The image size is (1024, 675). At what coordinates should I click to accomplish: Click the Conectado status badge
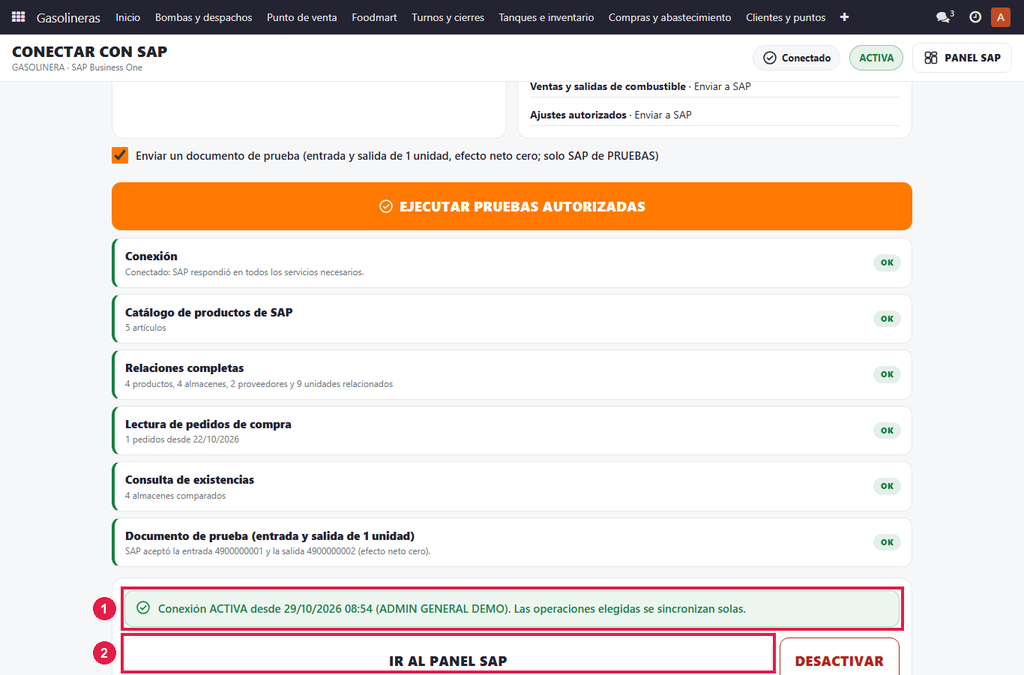pos(797,58)
